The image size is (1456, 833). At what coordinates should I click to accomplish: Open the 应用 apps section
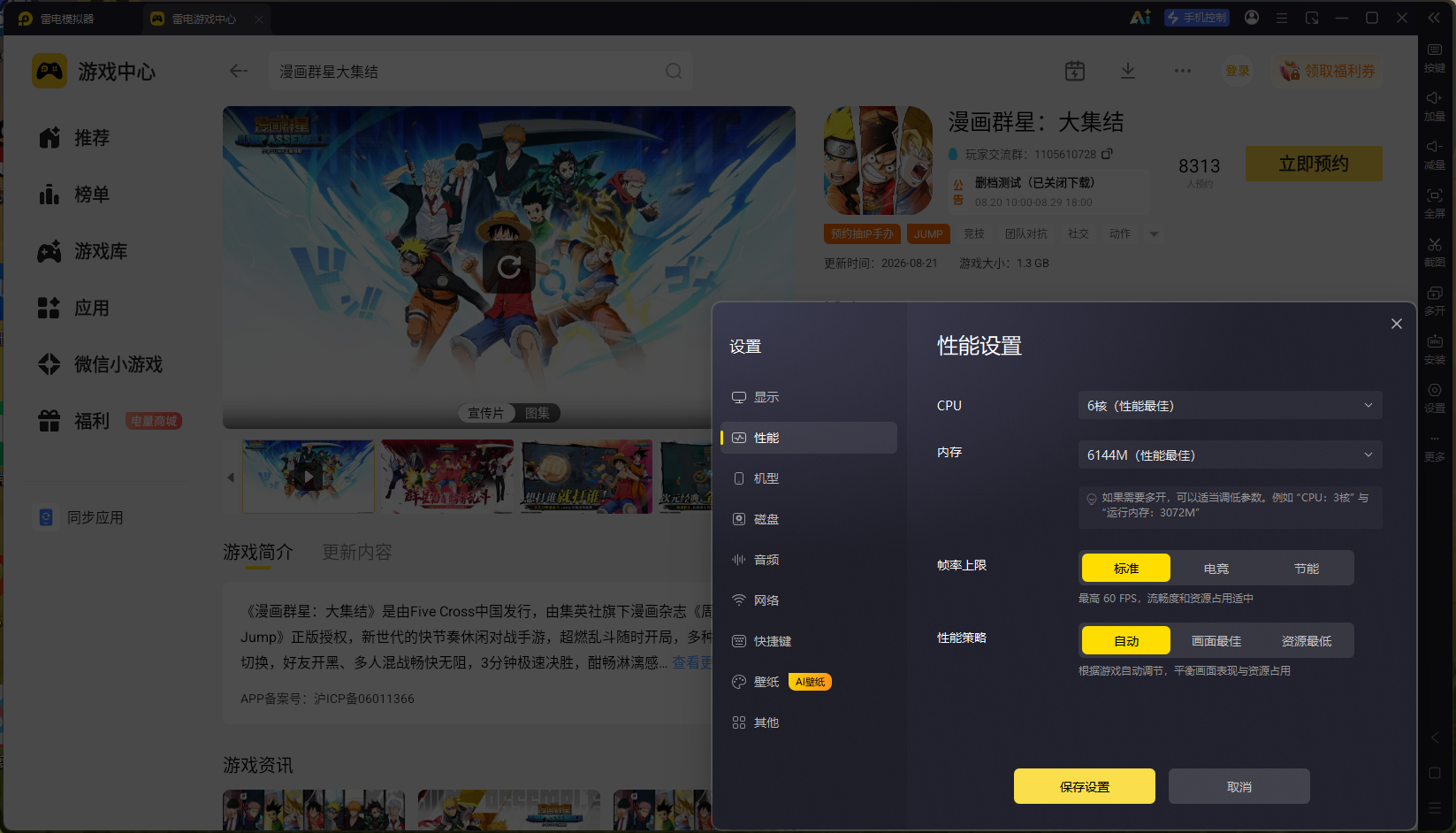[x=74, y=308]
